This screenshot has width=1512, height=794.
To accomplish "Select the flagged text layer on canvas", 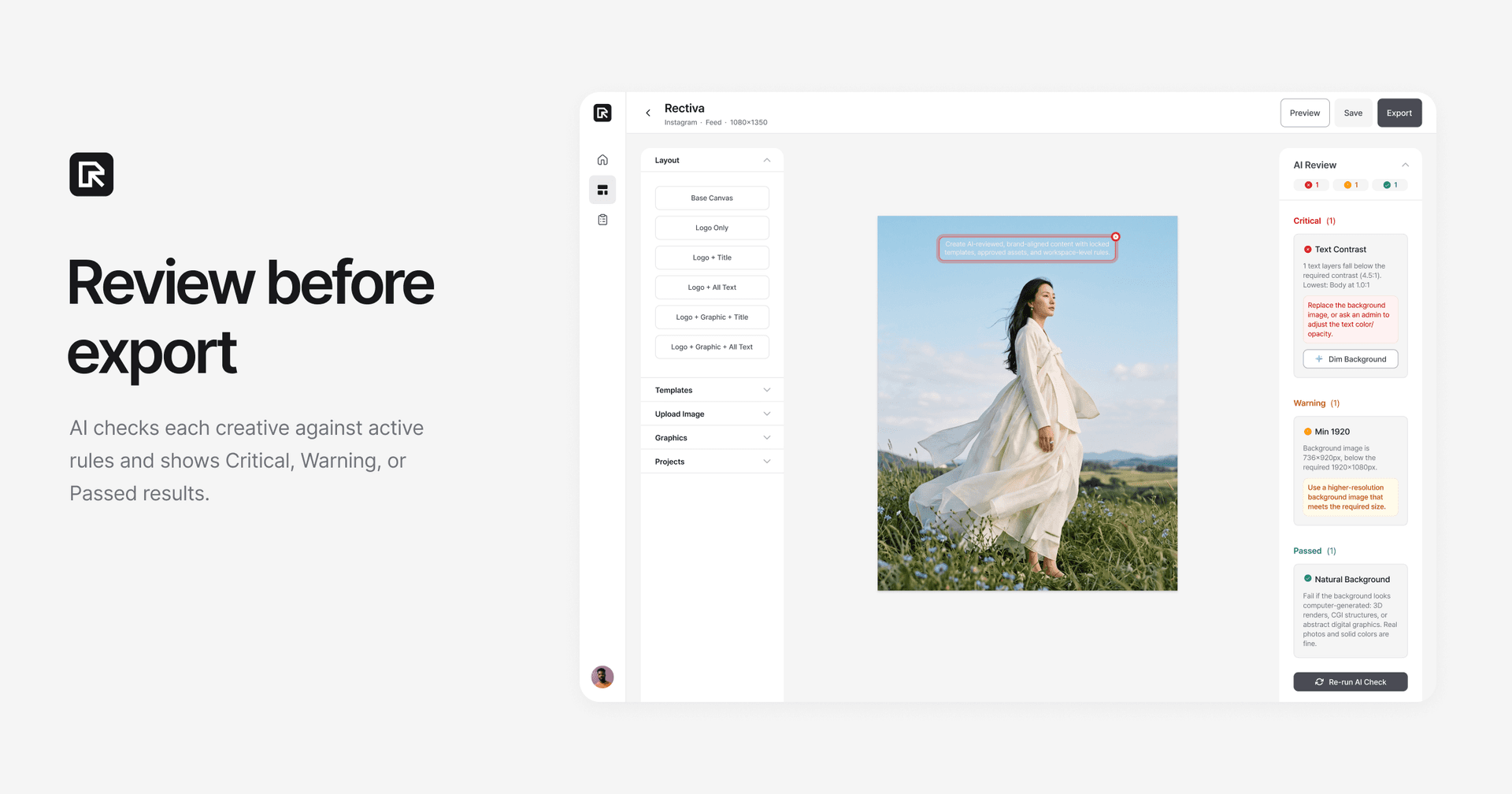I will tap(1027, 248).
